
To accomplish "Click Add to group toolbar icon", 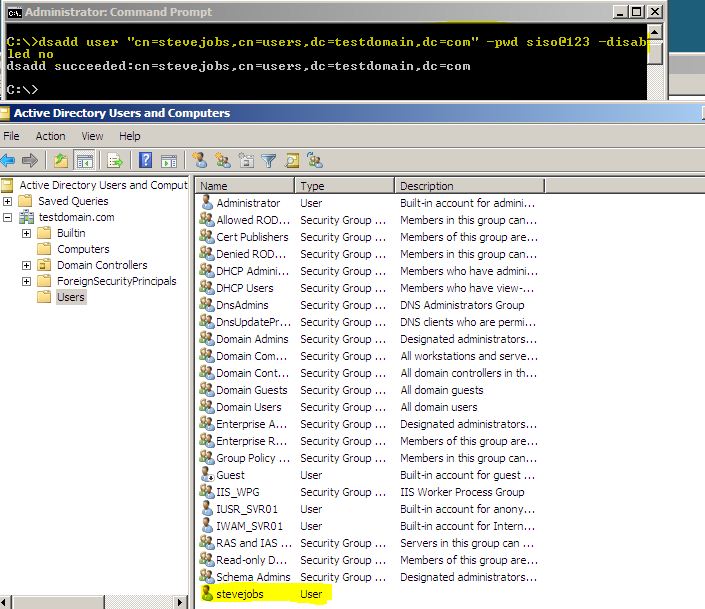I will point(315,160).
